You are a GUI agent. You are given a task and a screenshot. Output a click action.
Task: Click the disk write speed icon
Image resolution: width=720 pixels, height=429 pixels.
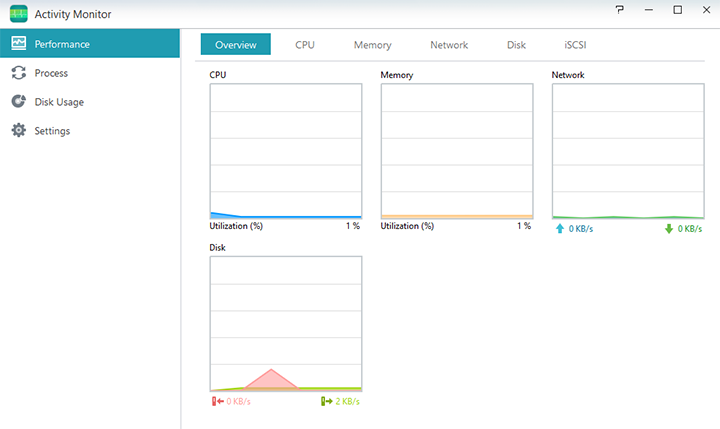326,401
